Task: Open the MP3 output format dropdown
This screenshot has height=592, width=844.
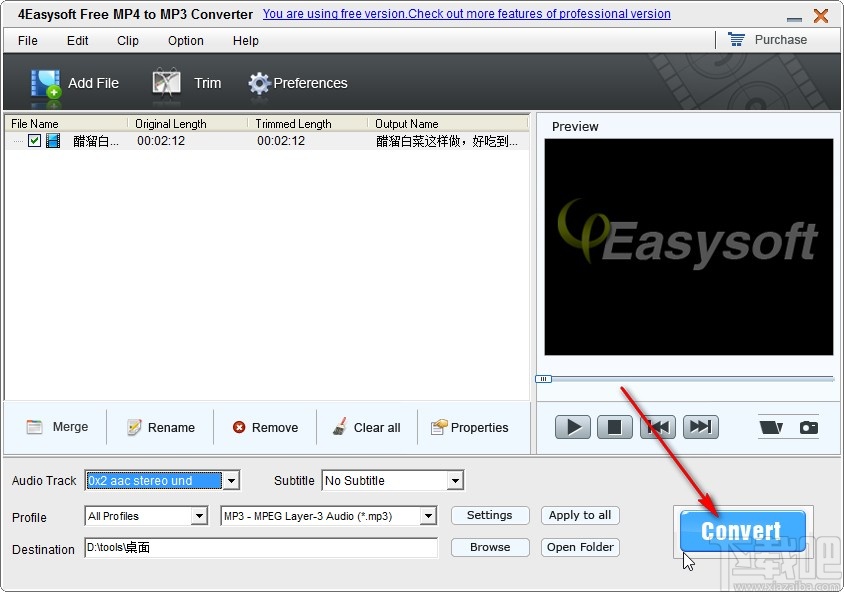Action: pyautogui.click(x=430, y=516)
